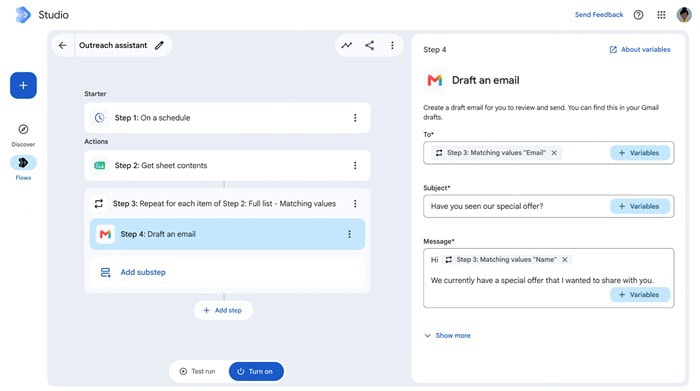700x391 pixels.
Task: Open About variables link
Action: pyautogui.click(x=640, y=50)
